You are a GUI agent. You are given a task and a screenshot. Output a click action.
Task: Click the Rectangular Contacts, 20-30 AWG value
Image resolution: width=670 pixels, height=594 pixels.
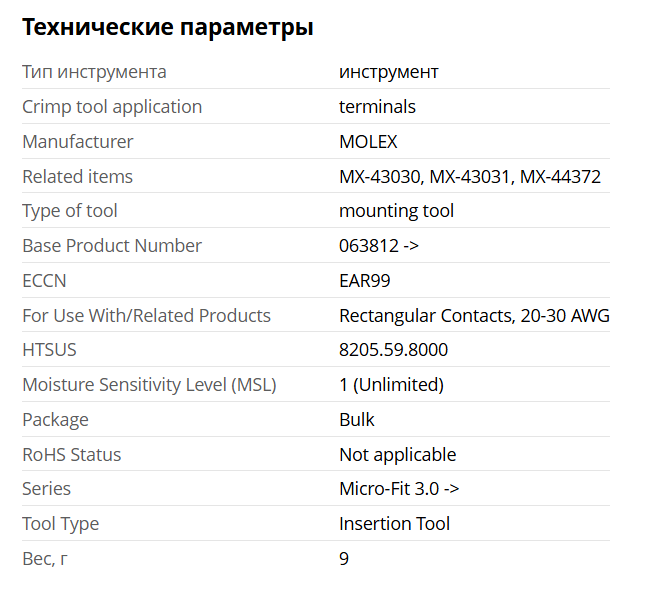[x=474, y=316]
